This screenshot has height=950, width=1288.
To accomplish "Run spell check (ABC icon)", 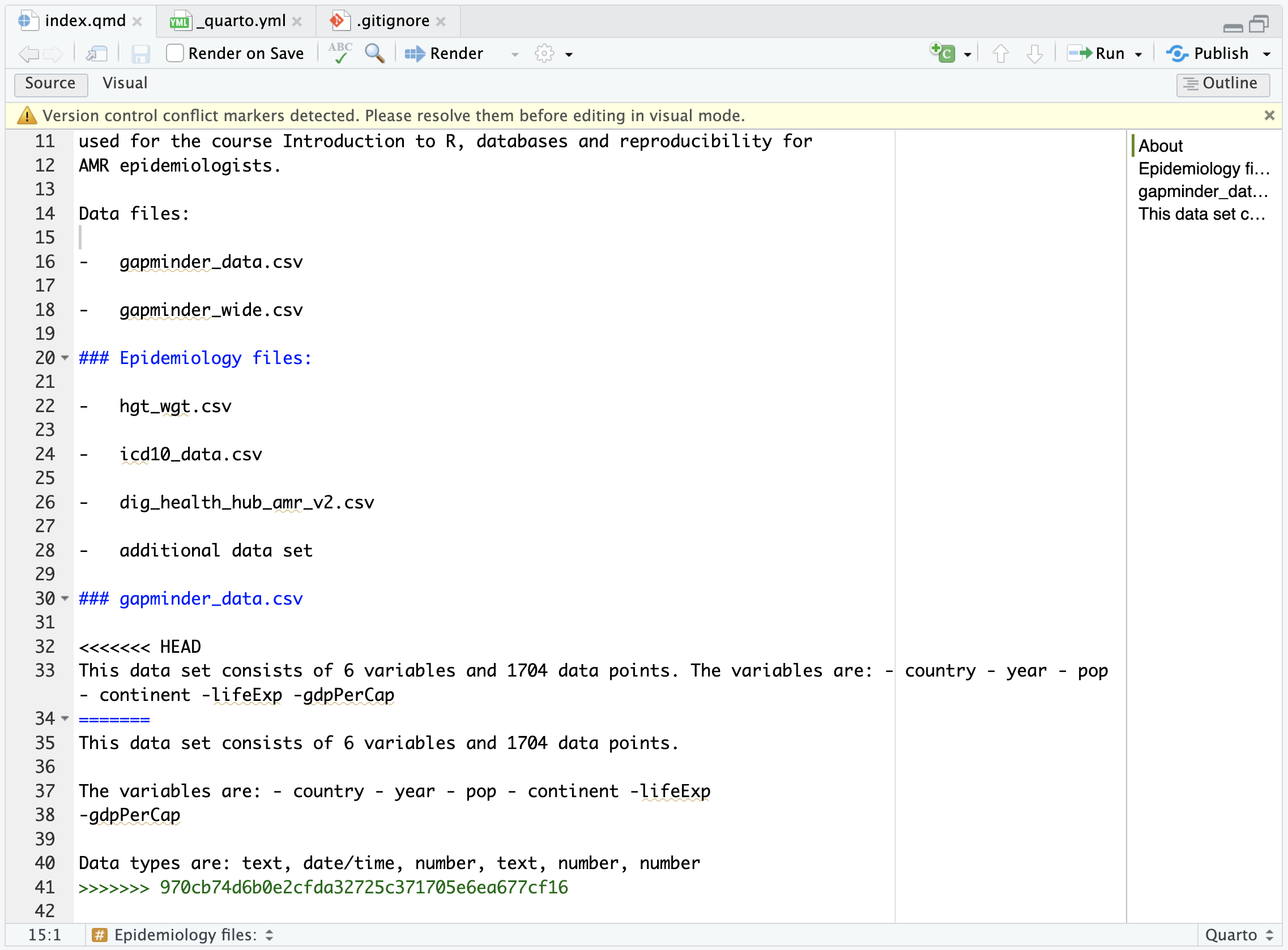I will 340,53.
